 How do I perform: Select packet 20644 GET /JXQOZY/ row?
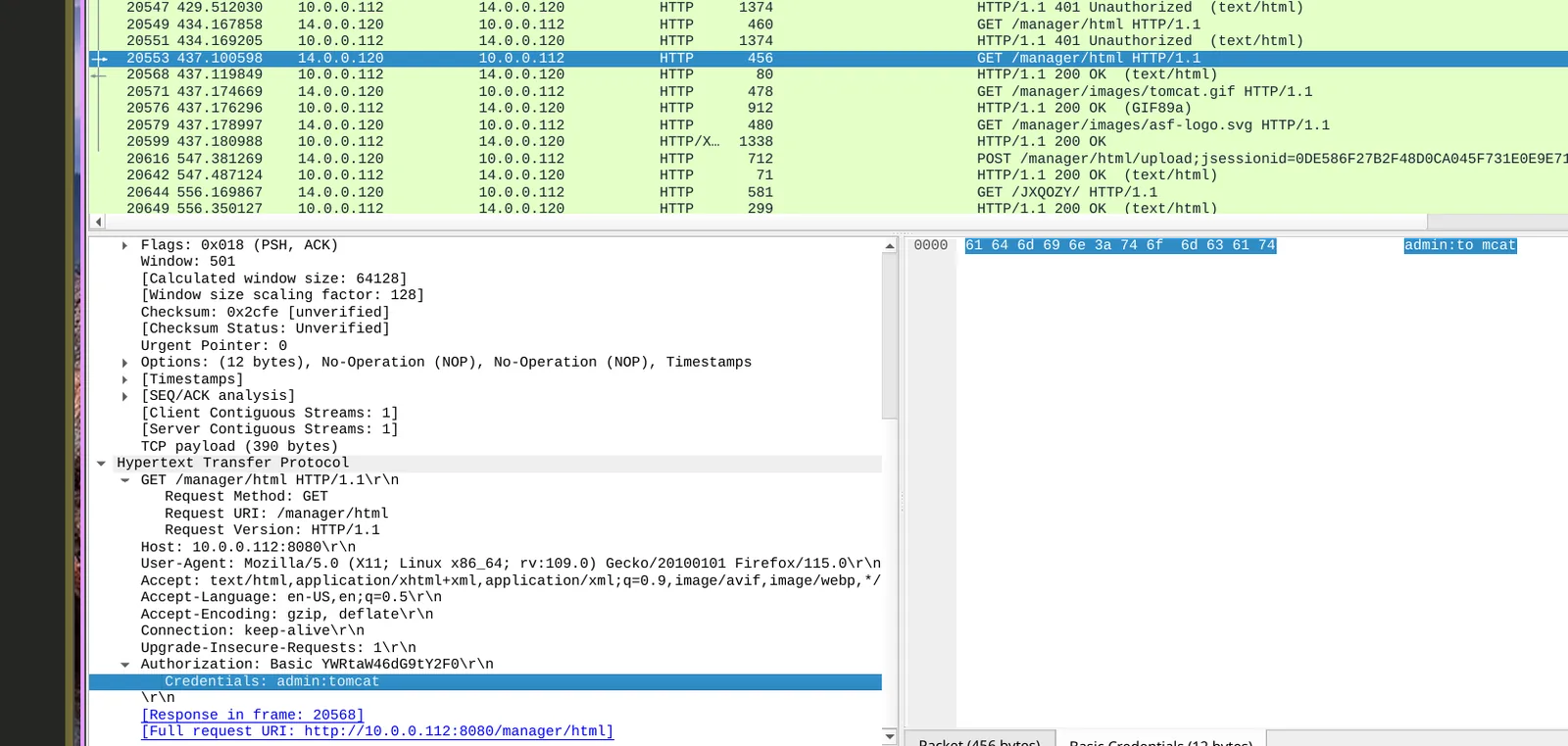(x=828, y=193)
